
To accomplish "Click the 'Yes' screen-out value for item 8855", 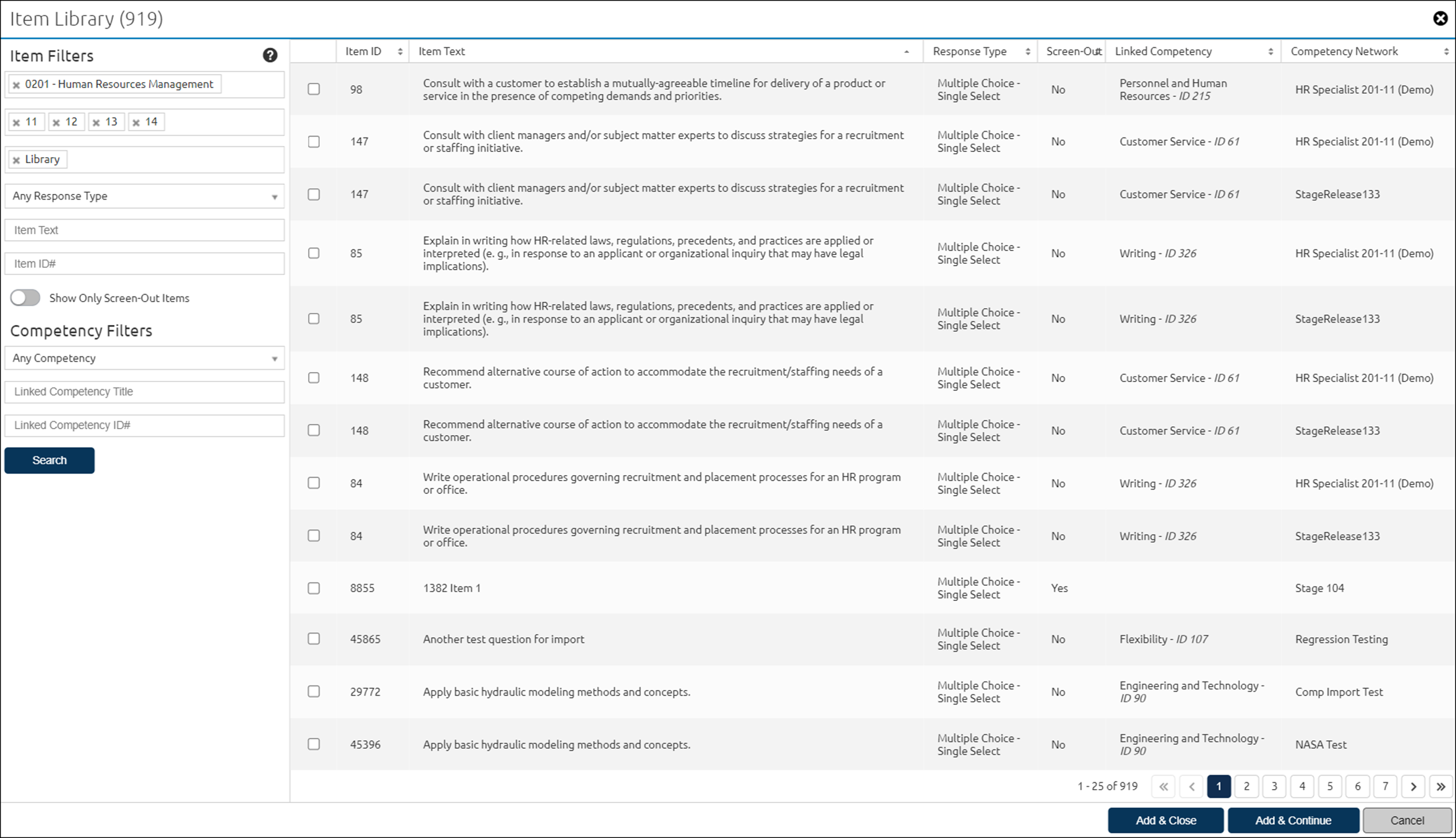I will 1060,588.
